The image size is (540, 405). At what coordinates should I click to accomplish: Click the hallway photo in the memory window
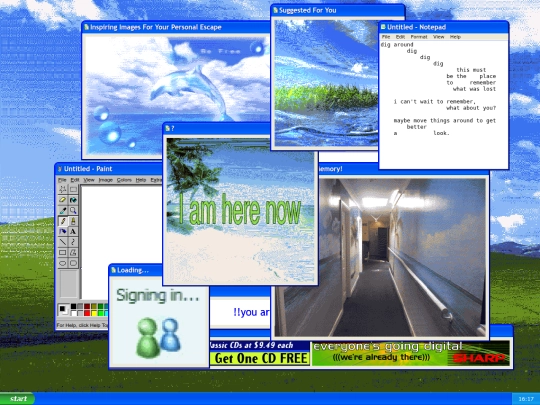tap(381, 257)
